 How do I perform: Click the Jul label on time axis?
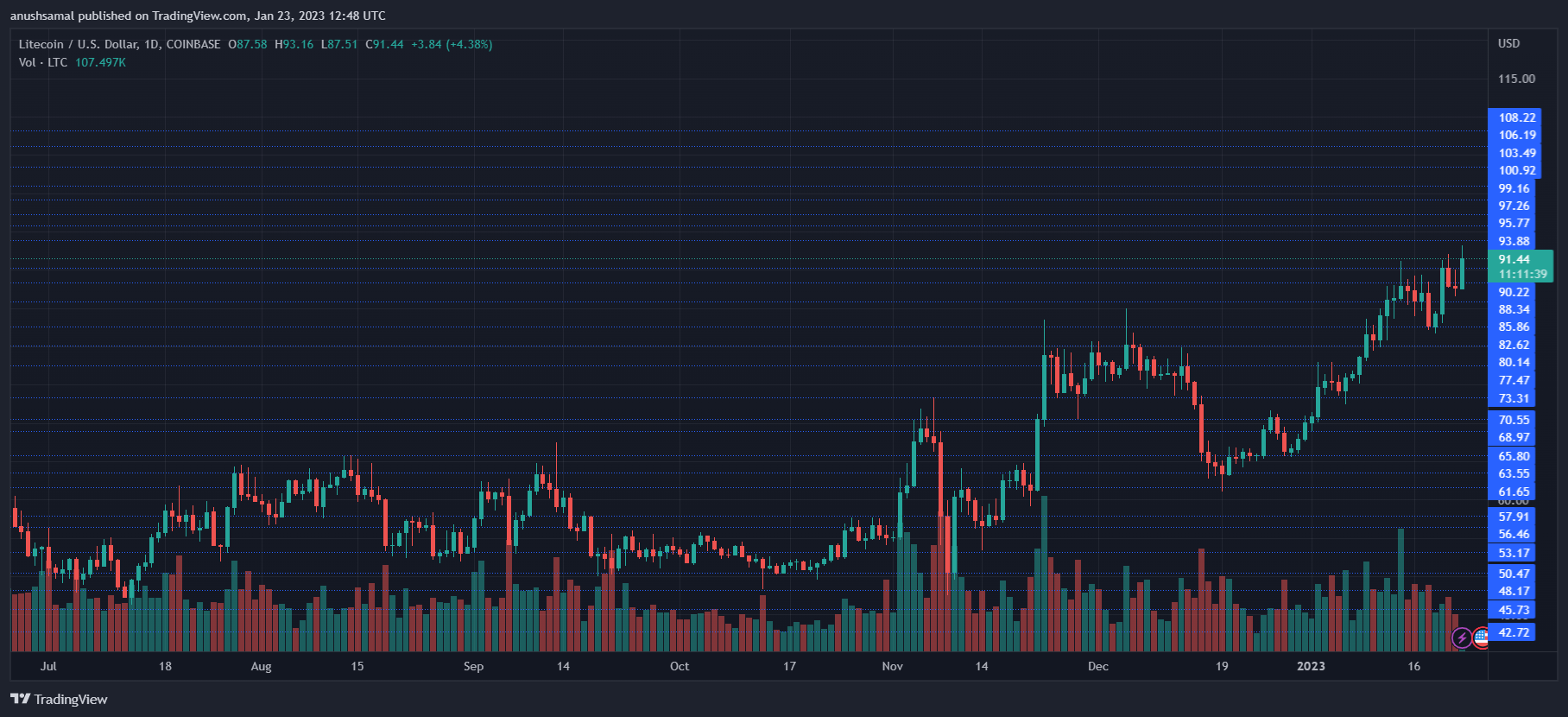tap(48, 666)
